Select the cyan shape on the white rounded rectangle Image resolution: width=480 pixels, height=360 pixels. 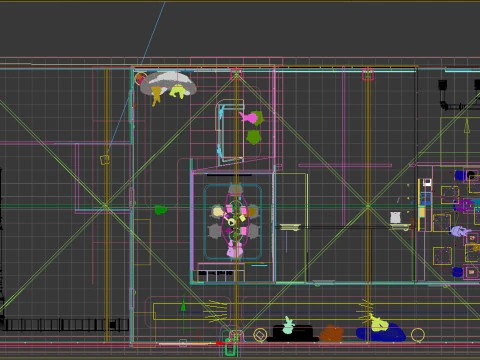[x=221, y=112]
